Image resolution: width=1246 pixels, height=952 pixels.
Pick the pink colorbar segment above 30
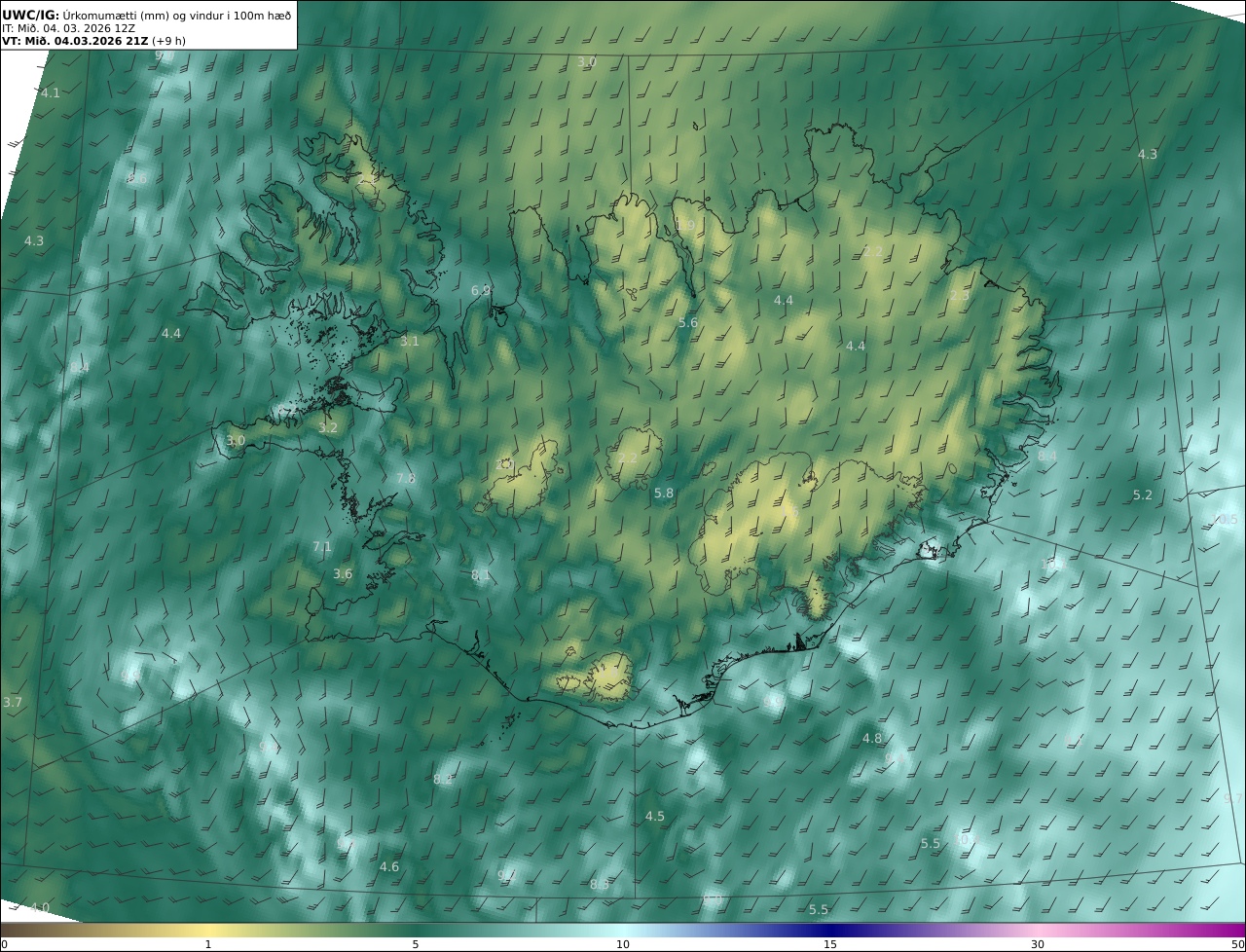click(x=1038, y=930)
